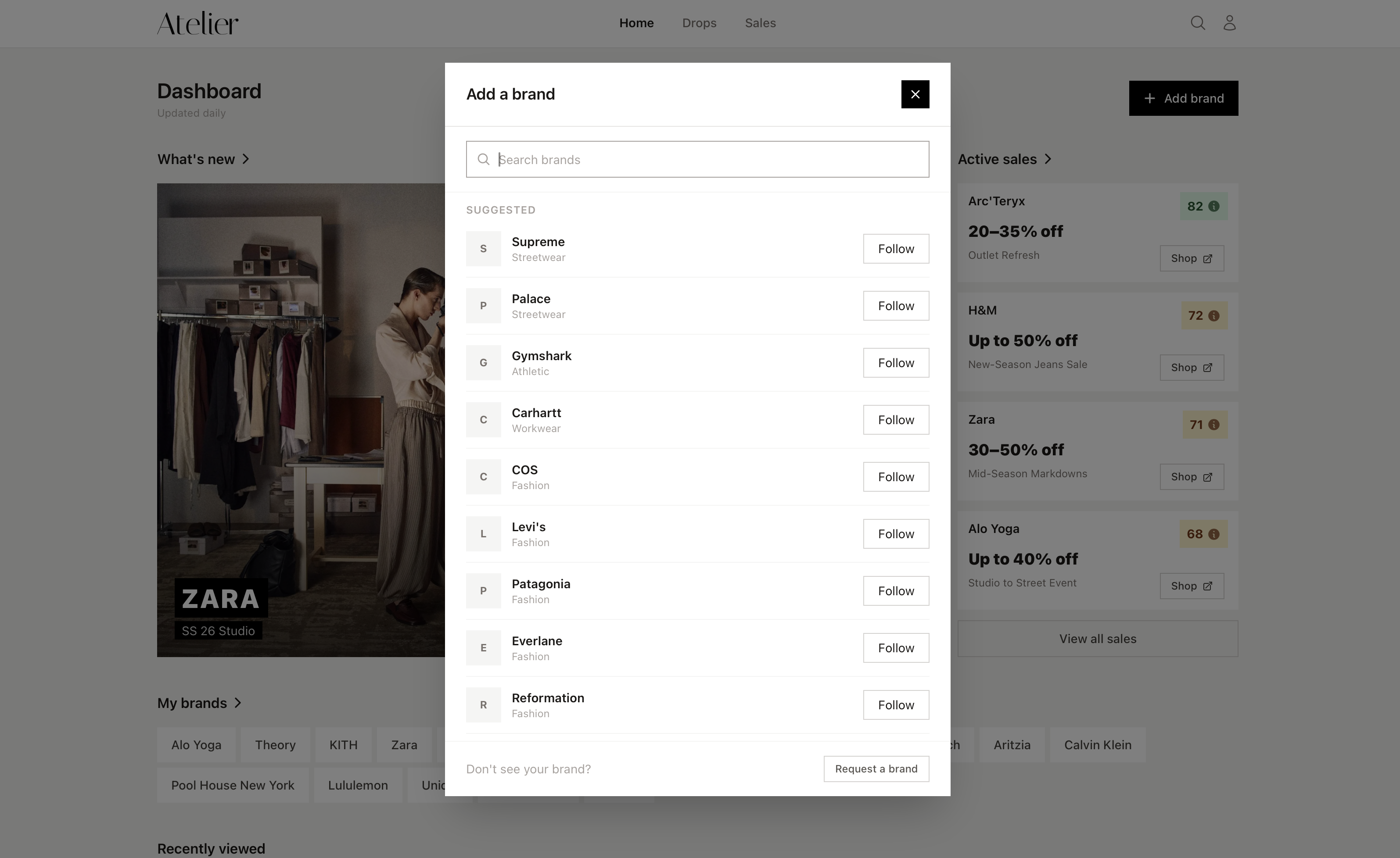Switch to the Drops tab
This screenshot has width=1400, height=858.
point(699,23)
